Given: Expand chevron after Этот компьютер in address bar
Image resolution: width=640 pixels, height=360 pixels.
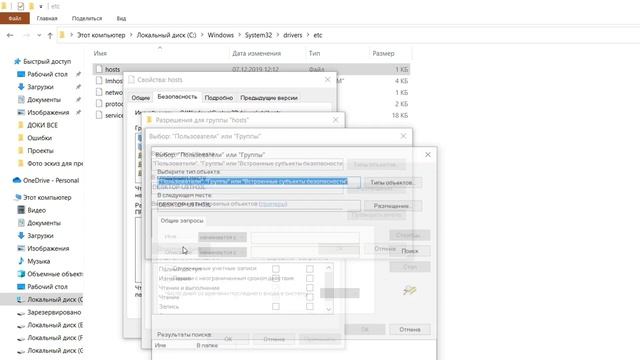Looking at the screenshot, I should click(x=131, y=35).
